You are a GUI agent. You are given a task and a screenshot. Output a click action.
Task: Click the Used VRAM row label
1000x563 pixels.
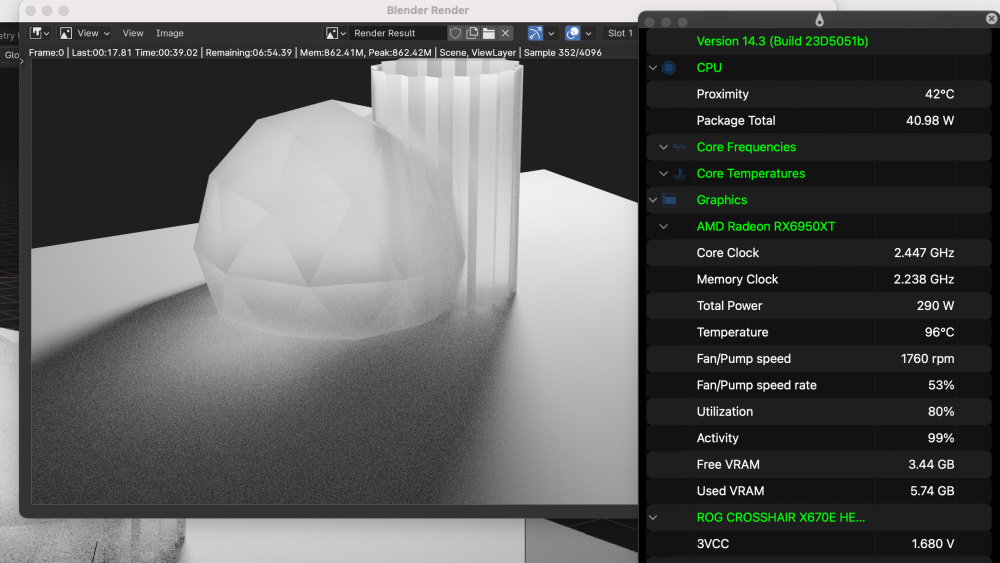730,491
